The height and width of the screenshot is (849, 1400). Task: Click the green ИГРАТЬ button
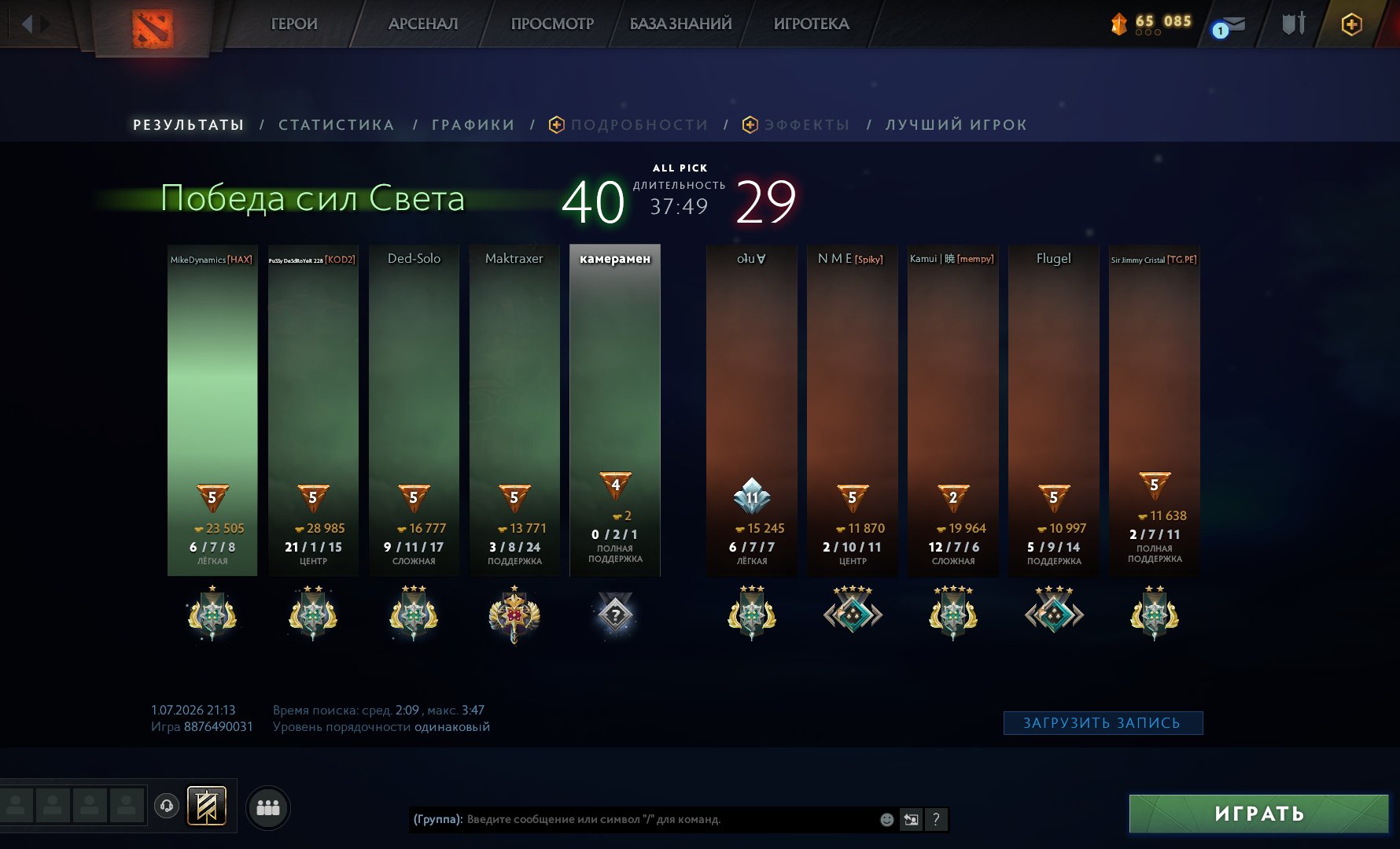[x=1258, y=814]
